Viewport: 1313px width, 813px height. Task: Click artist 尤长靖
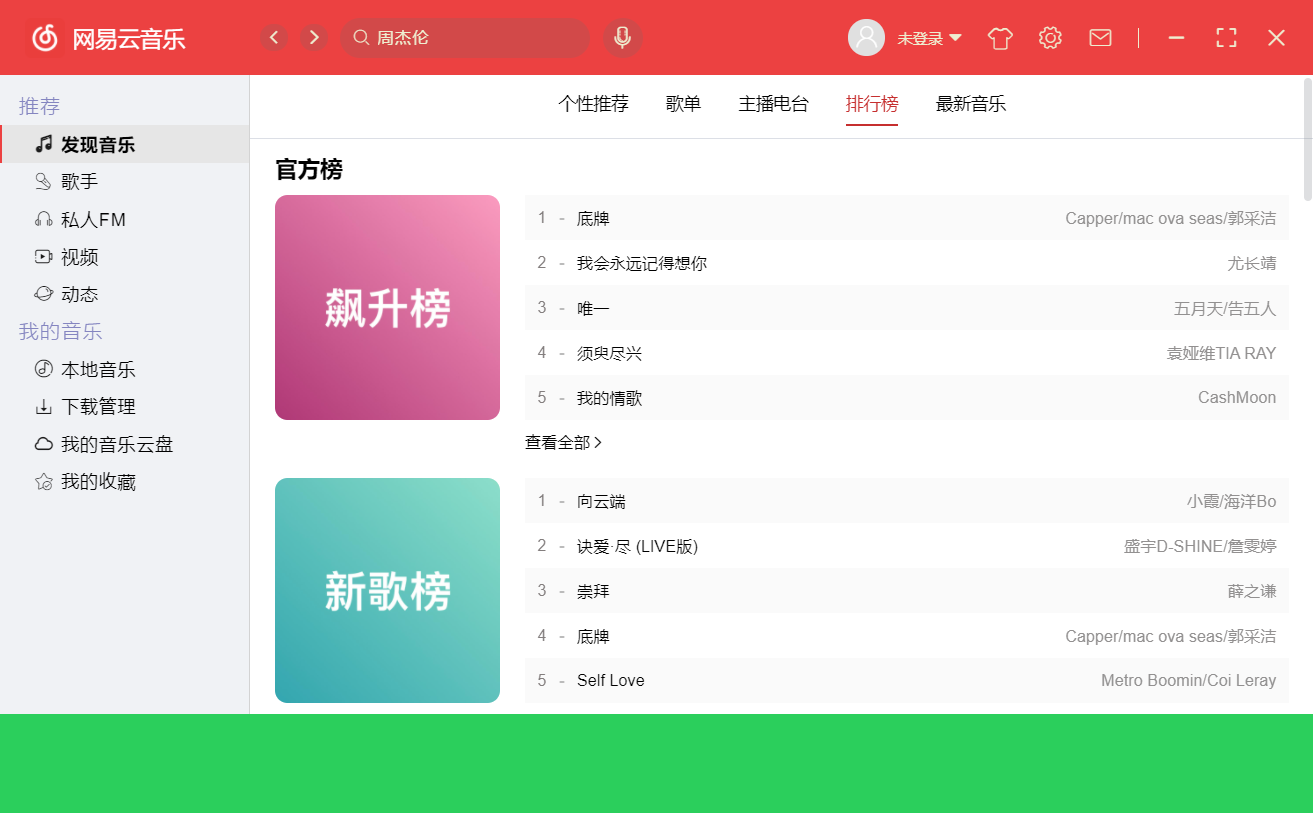coord(1252,263)
